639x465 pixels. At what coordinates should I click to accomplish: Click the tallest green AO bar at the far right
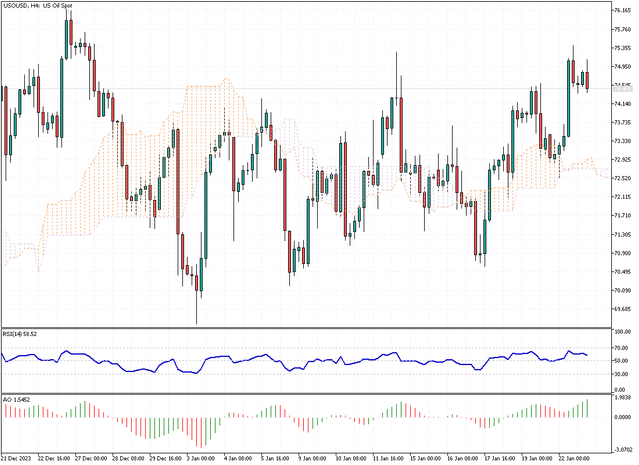click(587, 408)
